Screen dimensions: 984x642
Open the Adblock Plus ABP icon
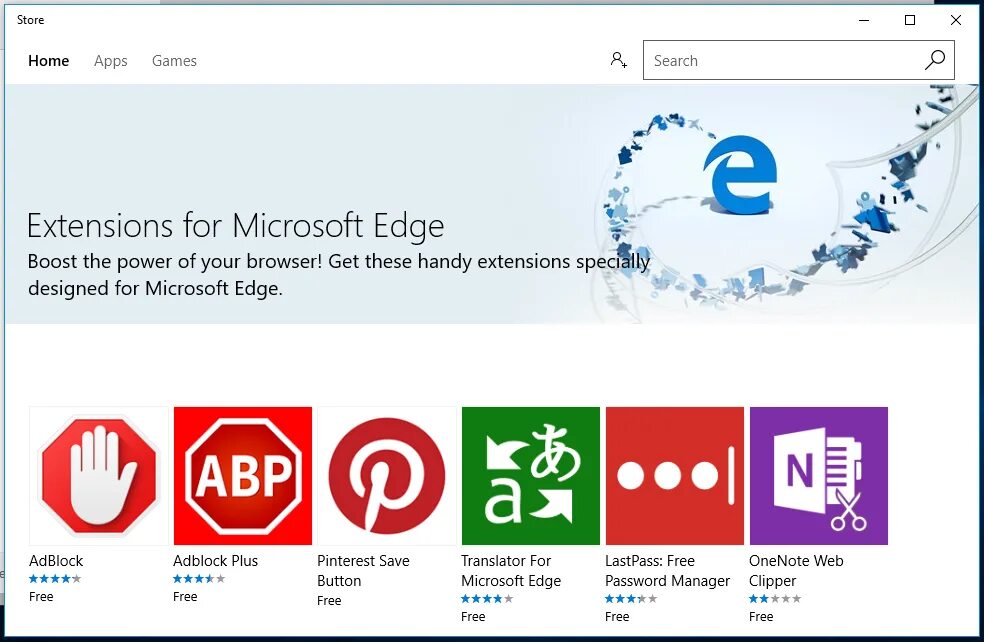tap(243, 476)
